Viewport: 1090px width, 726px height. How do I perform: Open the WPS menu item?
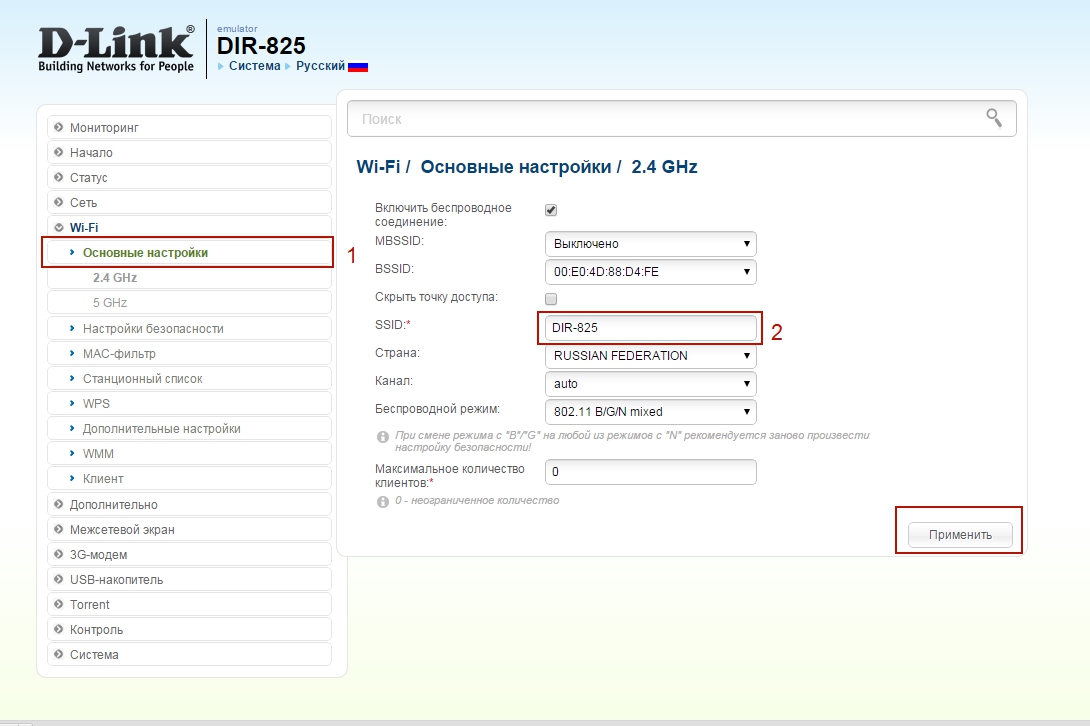click(189, 403)
